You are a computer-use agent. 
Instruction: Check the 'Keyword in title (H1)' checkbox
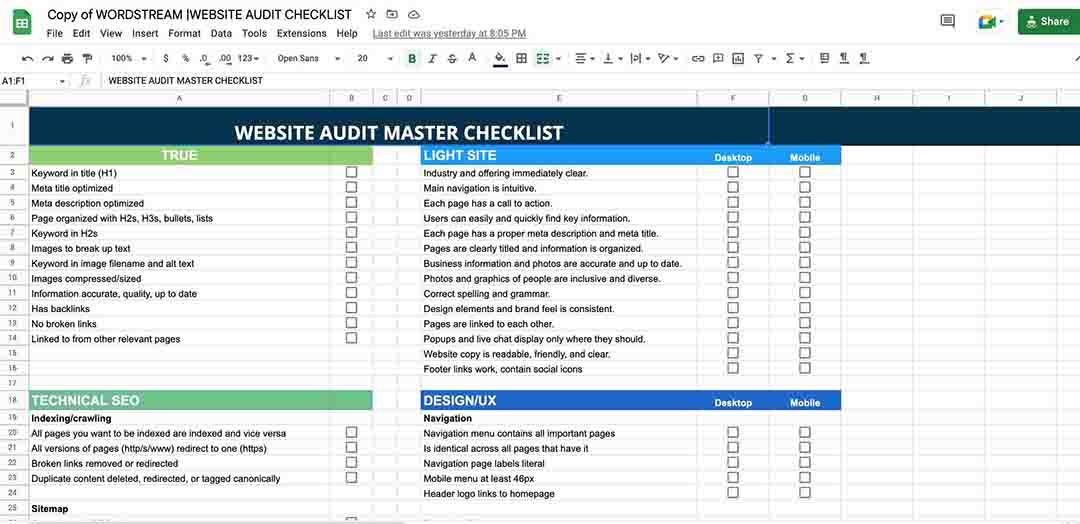click(351, 172)
